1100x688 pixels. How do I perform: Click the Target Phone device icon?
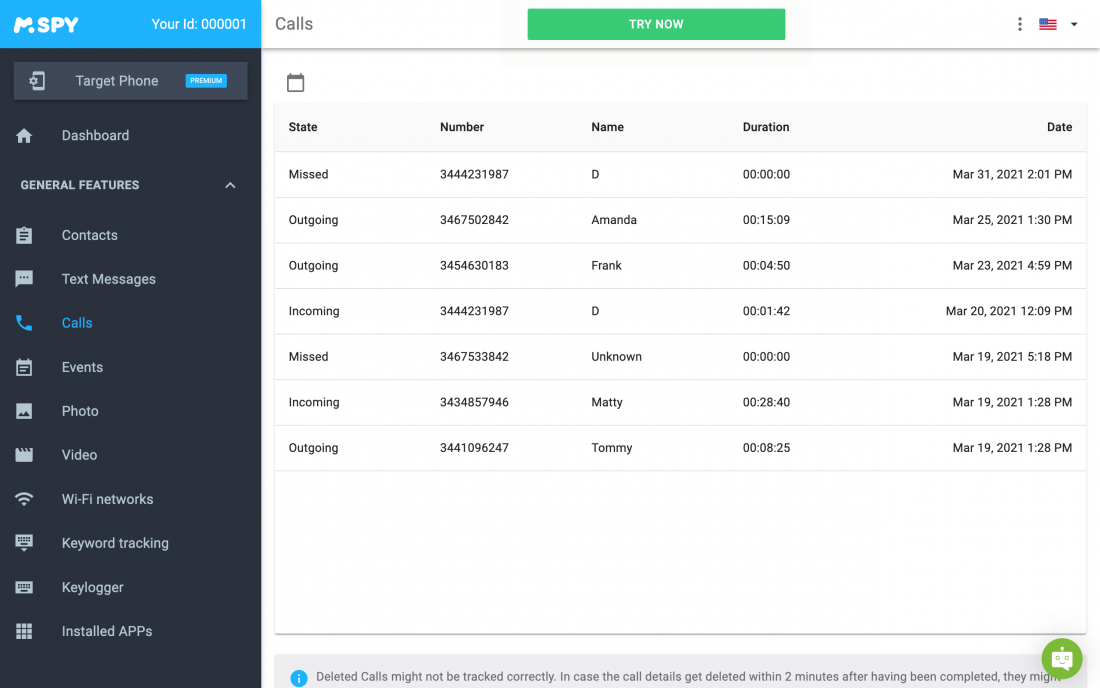click(x=37, y=81)
